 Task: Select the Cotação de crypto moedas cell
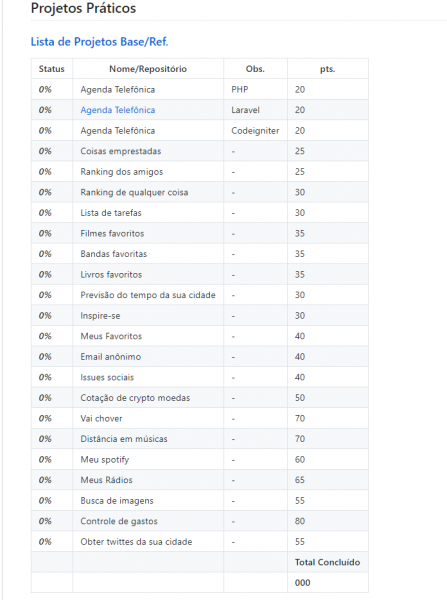tap(148, 398)
